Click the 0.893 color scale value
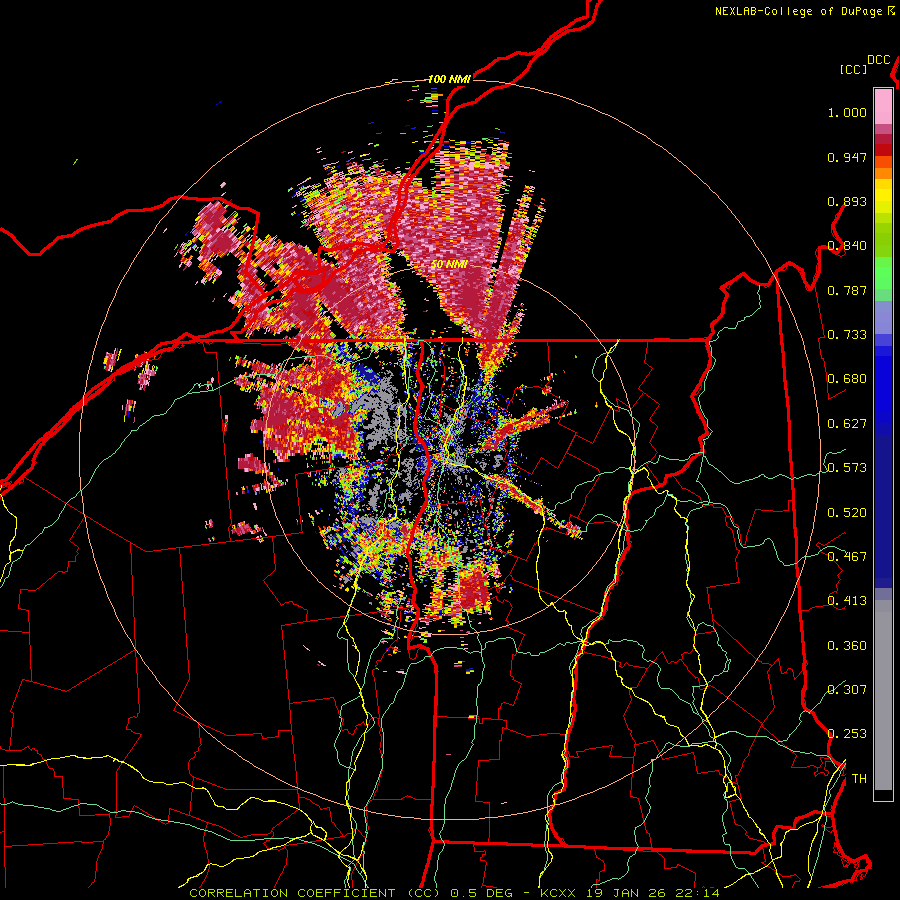This screenshot has width=900, height=900. [847, 201]
